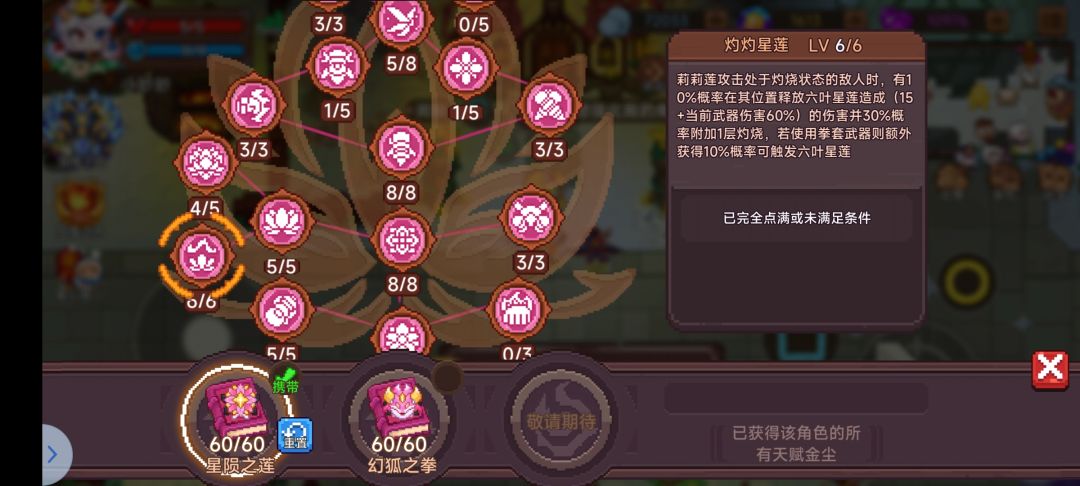Click the 已完全点满或未满足条件 button
Image resolution: width=1080 pixels, height=486 pixels.
click(x=796, y=218)
